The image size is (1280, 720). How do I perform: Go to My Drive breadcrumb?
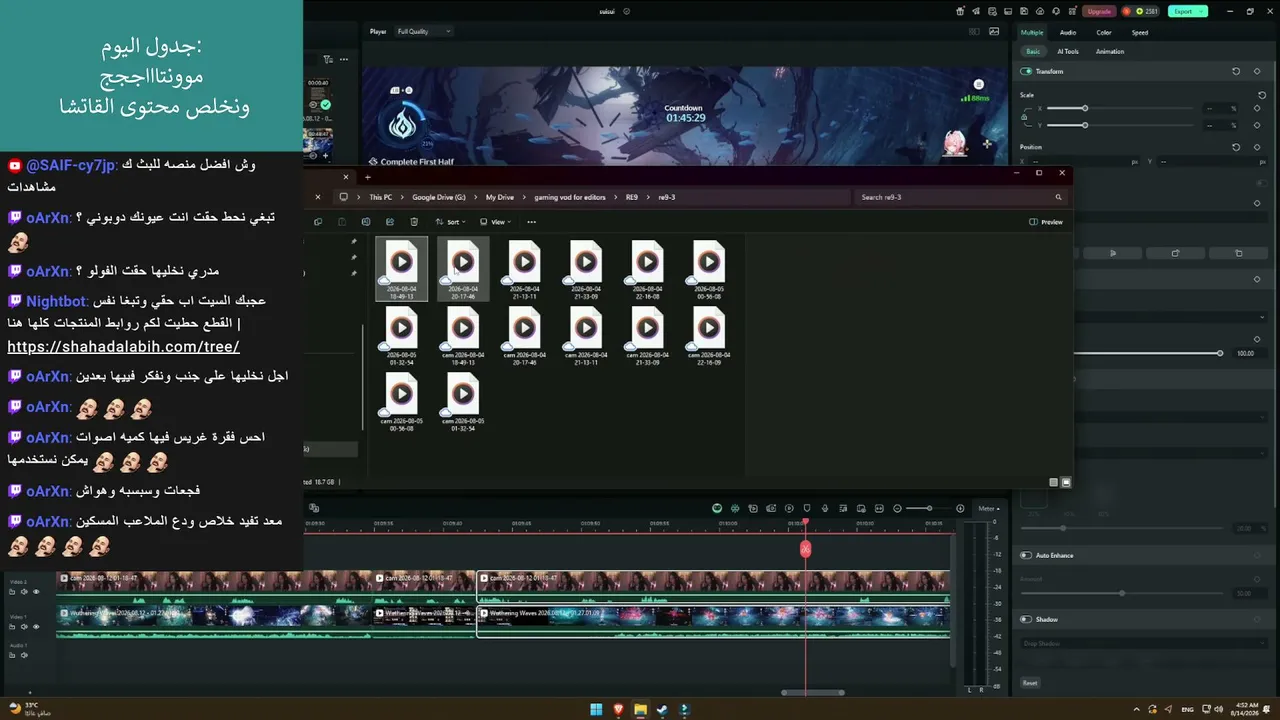point(500,197)
